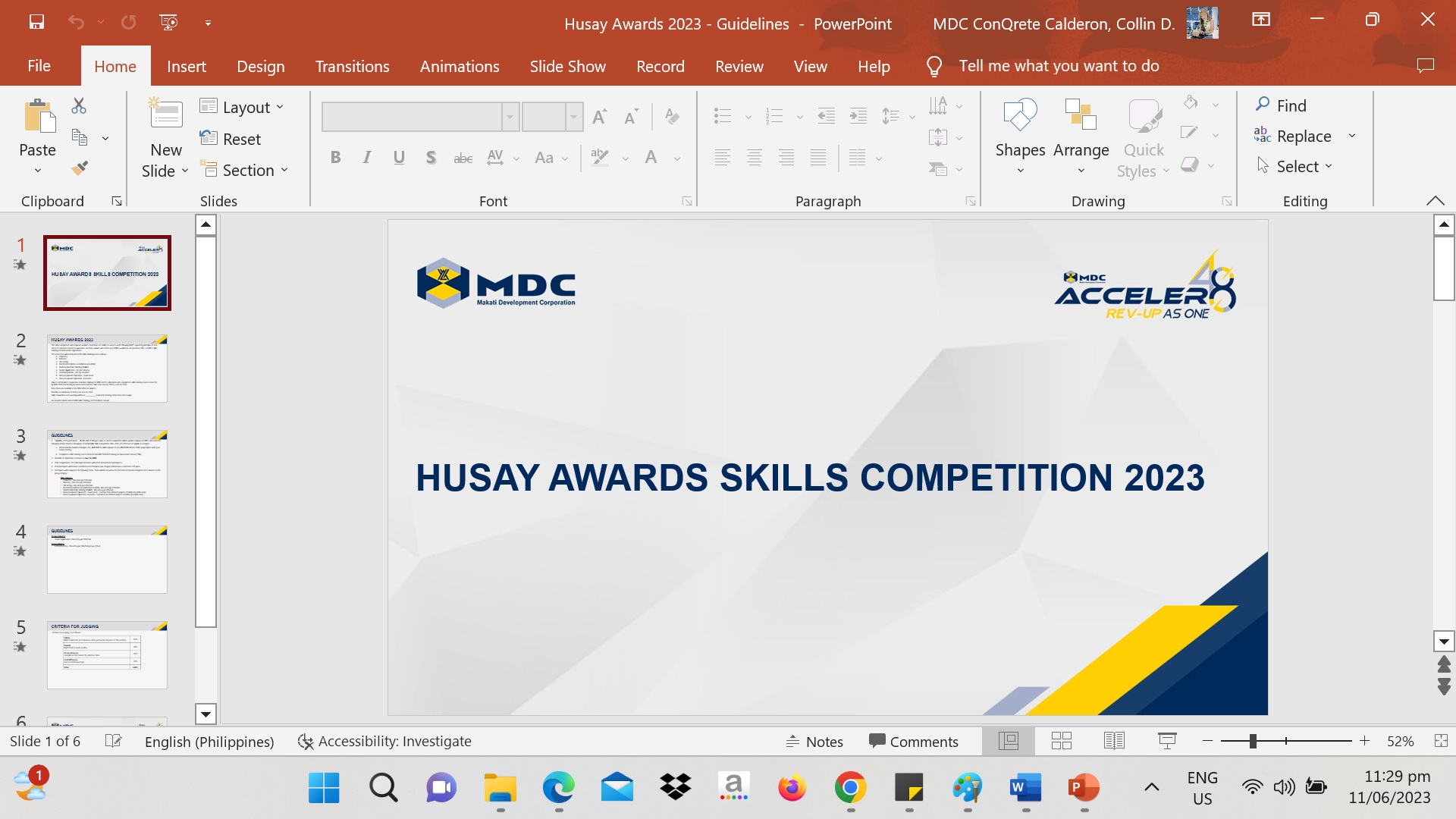Switch to the Design tab

260,66
